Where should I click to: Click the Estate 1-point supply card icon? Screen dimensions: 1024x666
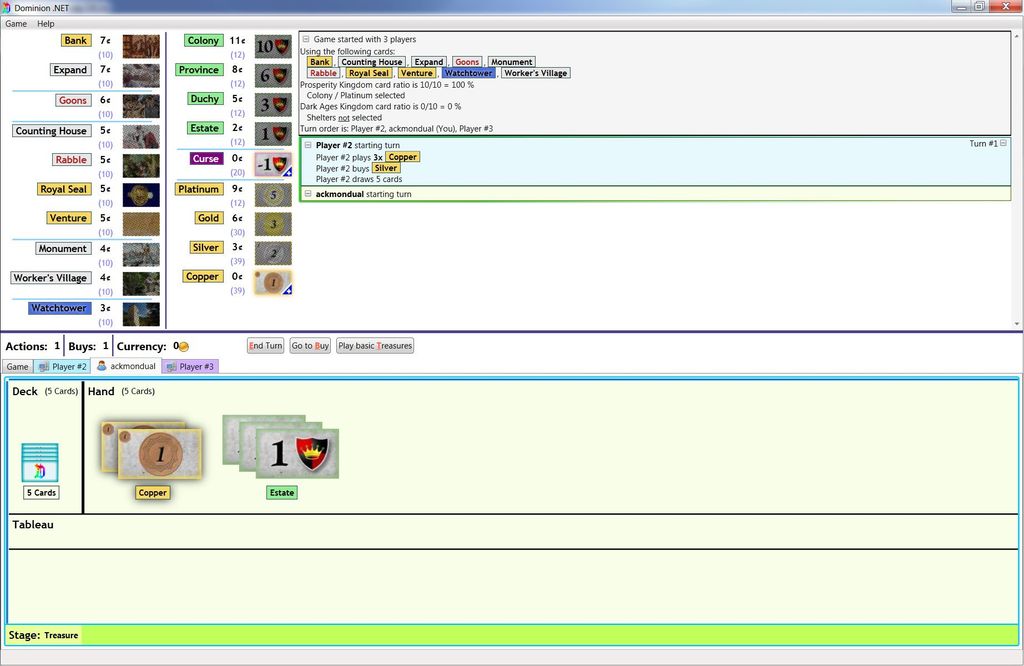pos(273,135)
